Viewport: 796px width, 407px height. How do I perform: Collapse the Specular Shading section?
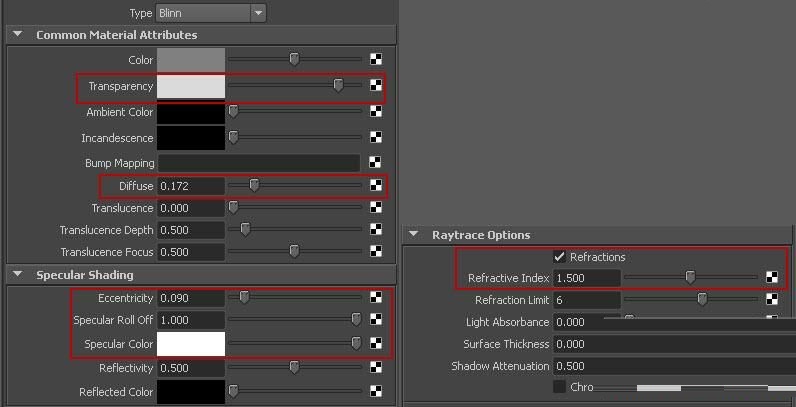pyautogui.click(x=18, y=274)
